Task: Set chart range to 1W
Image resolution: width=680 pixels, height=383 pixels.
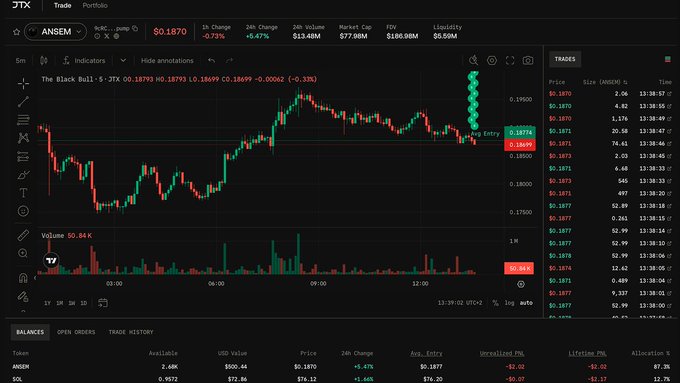Action: coord(72,303)
